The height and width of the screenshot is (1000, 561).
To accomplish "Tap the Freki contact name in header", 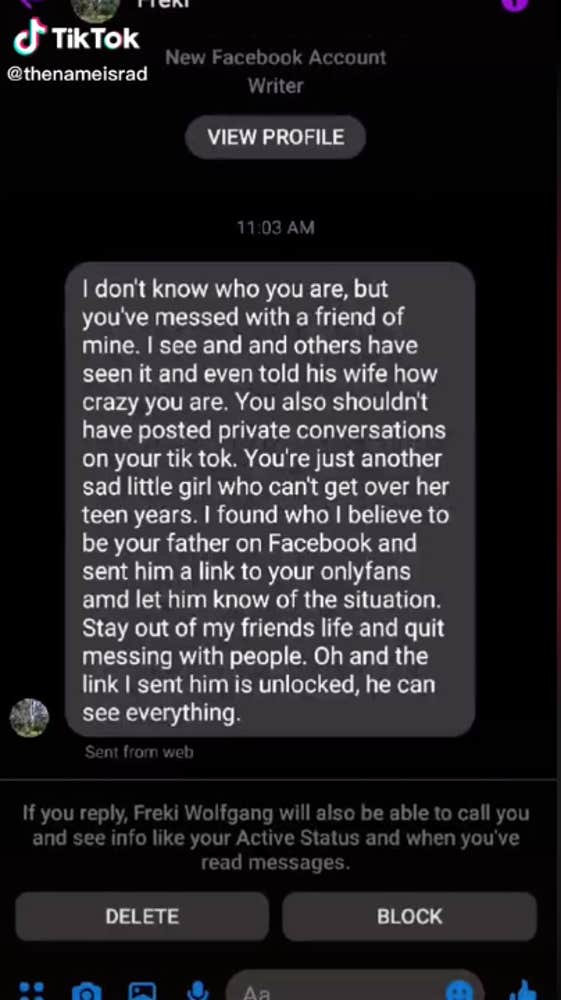I will click(163, 4).
